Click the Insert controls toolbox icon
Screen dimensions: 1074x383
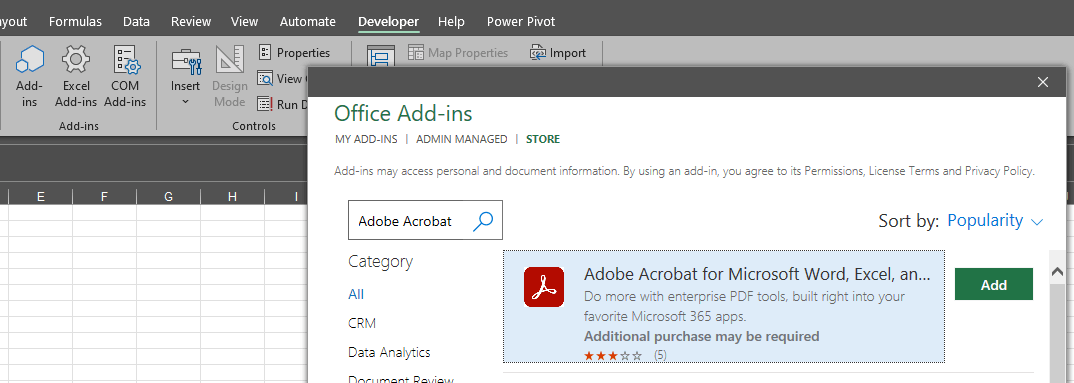pos(186,60)
